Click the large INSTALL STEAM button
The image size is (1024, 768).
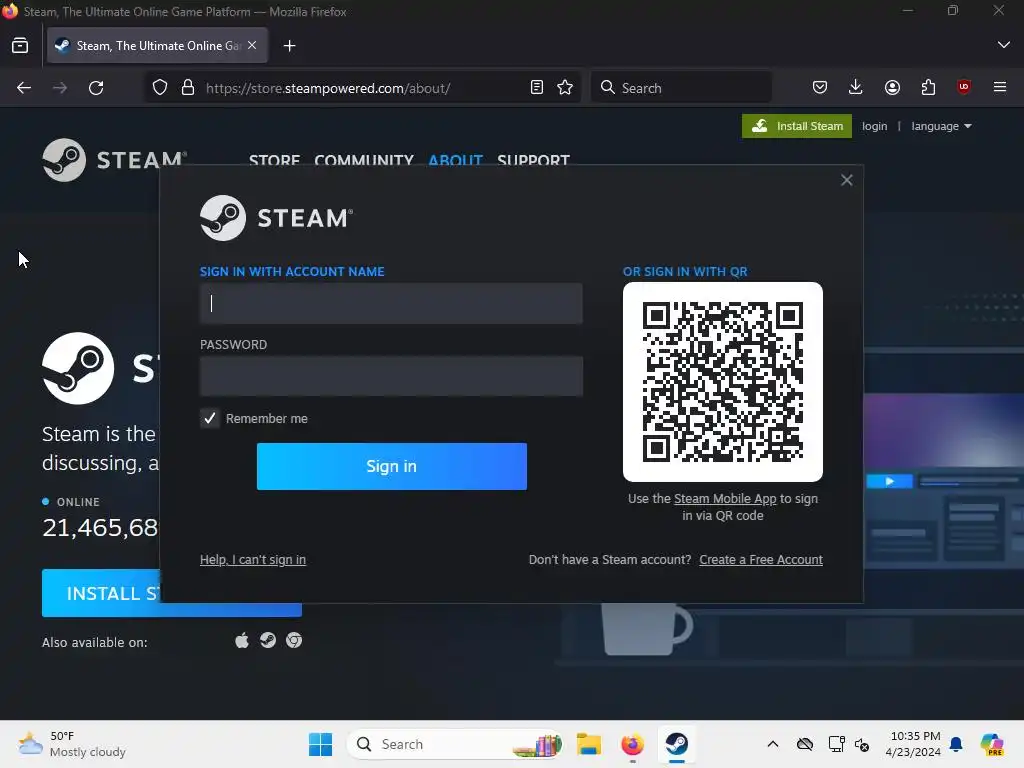pos(172,593)
